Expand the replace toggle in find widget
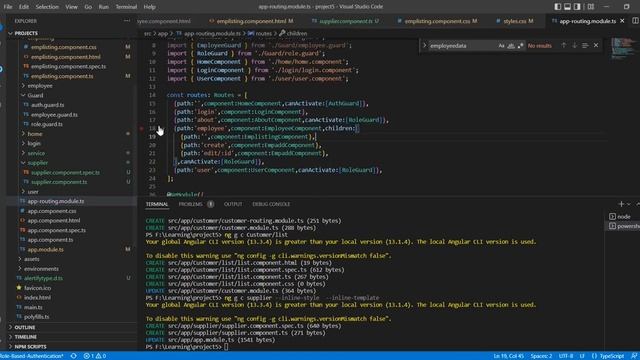Image resolution: width=640 pixels, height=360 pixels. [424, 45]
